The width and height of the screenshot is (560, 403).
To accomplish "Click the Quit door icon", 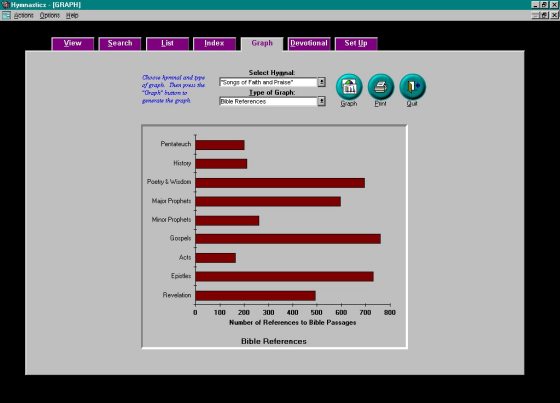I will pos(412,87).
